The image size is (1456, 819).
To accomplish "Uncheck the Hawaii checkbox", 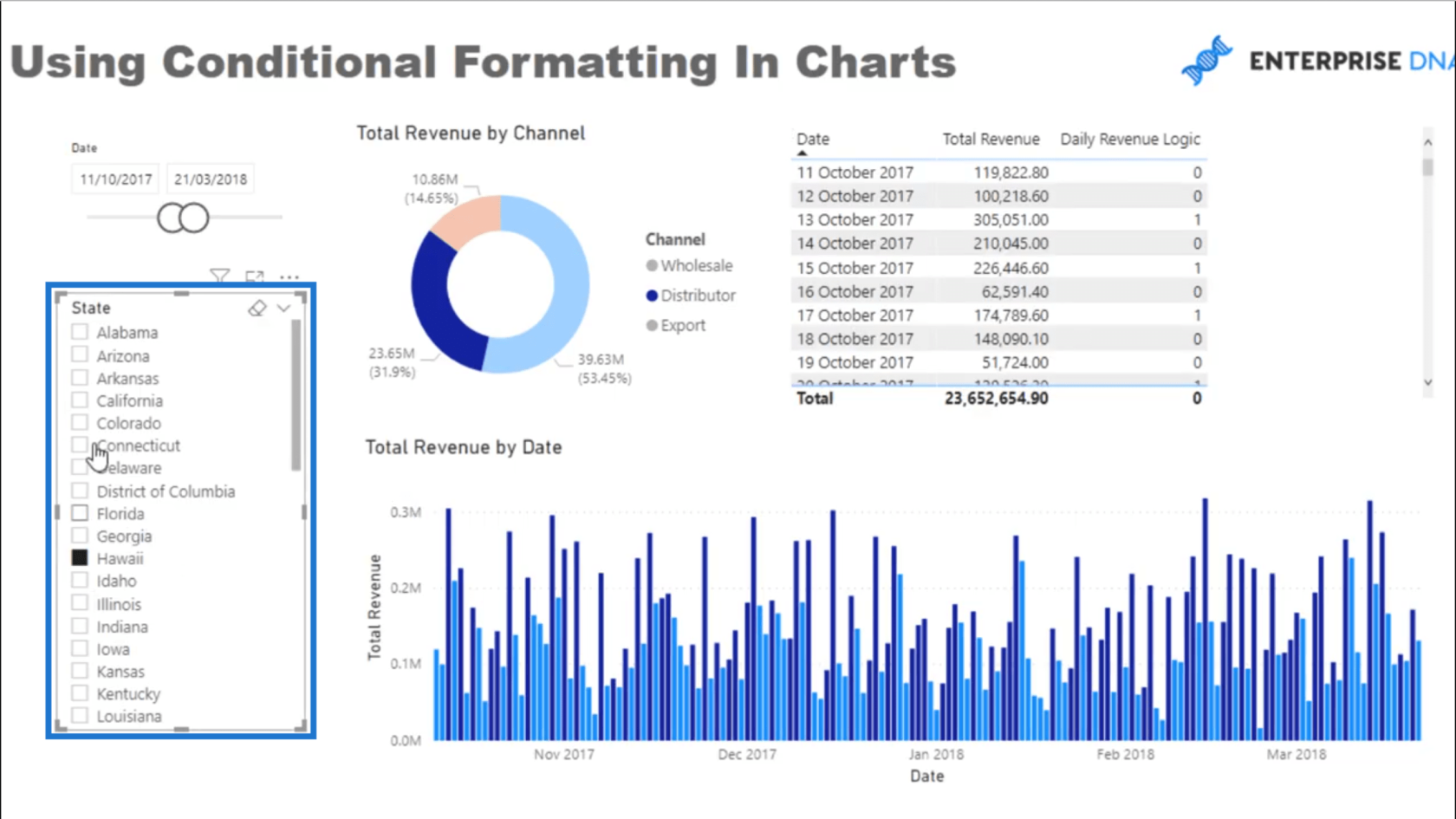I will pyautogui.click(x=80, y=558).
